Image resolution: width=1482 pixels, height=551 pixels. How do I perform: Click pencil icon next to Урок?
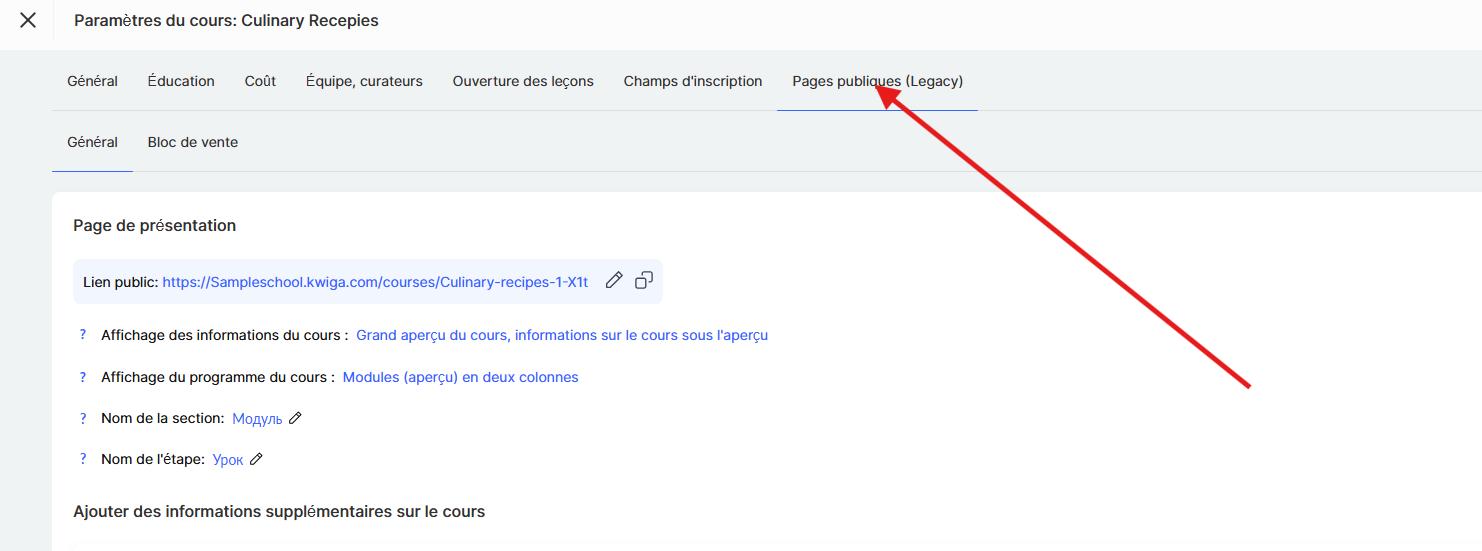click(256, 460)
